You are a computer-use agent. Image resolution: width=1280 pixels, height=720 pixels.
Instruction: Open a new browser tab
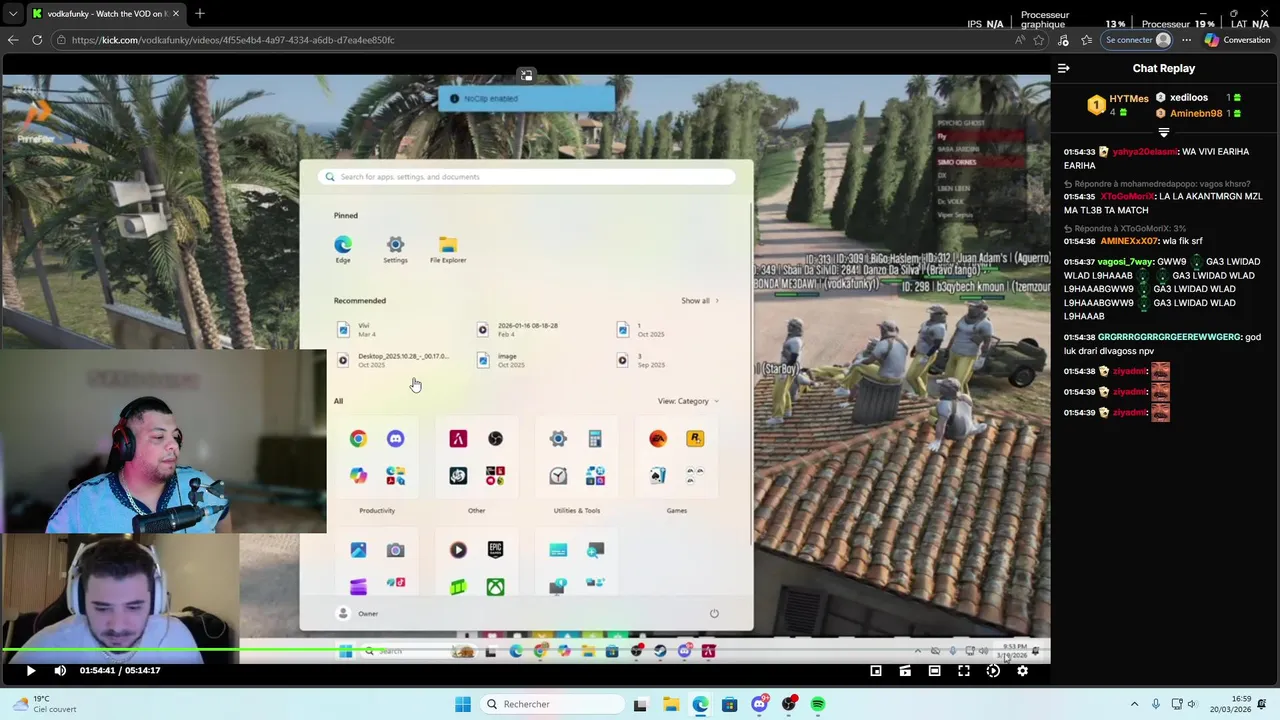(200, 14)
